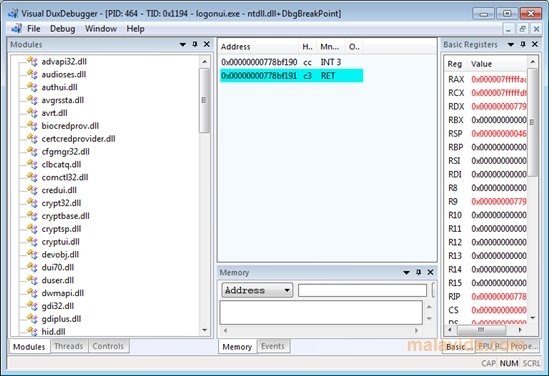Click the Modules list scrollbar down arrow
Screen dimensions: 549x376
205,330
